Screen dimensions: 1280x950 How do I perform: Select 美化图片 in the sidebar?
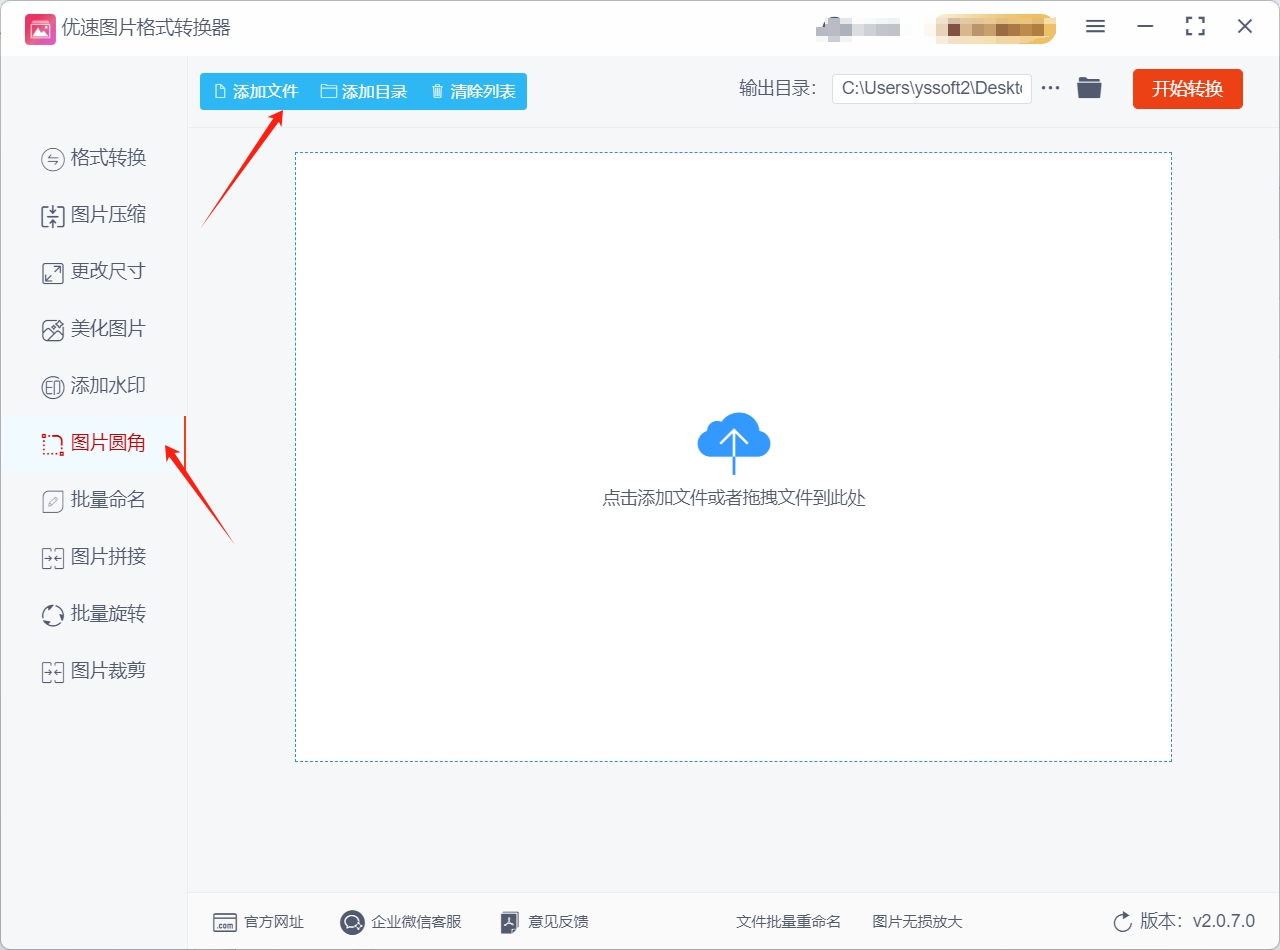[x=94, y=329]
